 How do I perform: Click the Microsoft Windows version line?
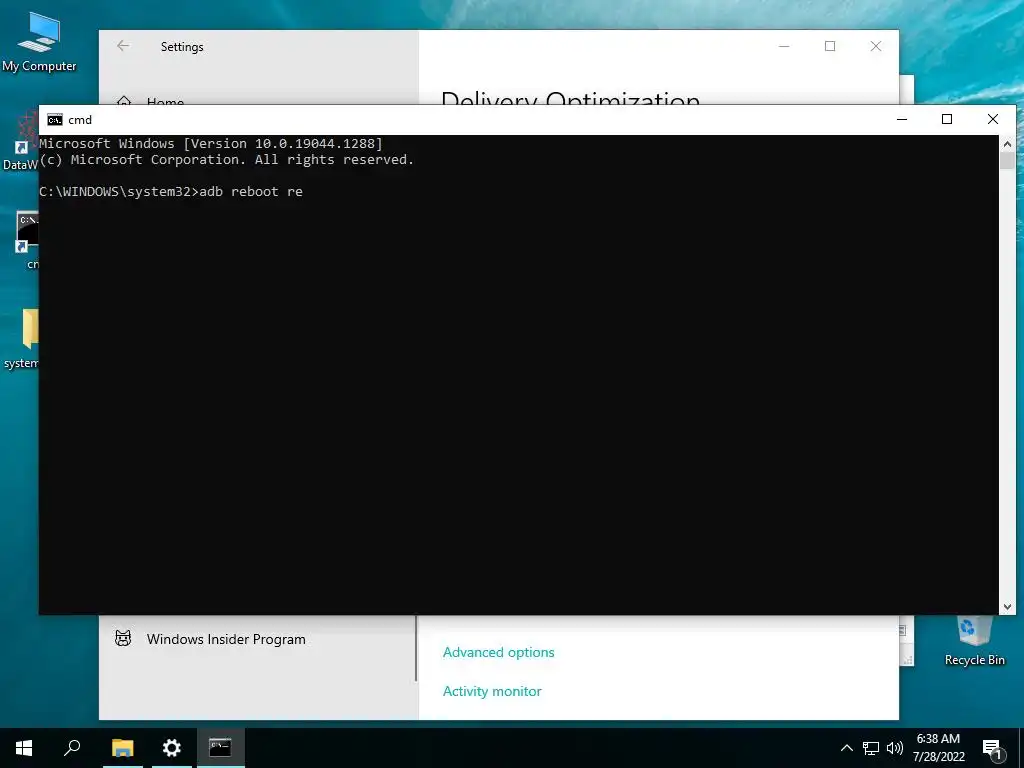[211, 143]
